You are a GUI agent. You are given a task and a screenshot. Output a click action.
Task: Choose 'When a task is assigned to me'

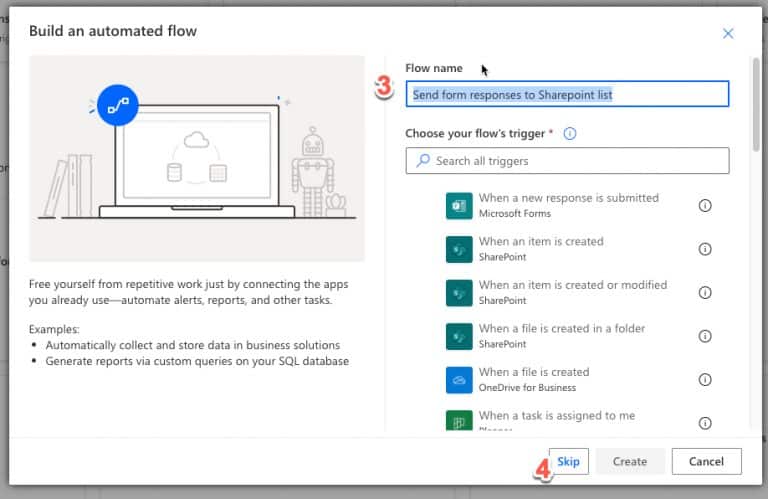tap(556, 416)
